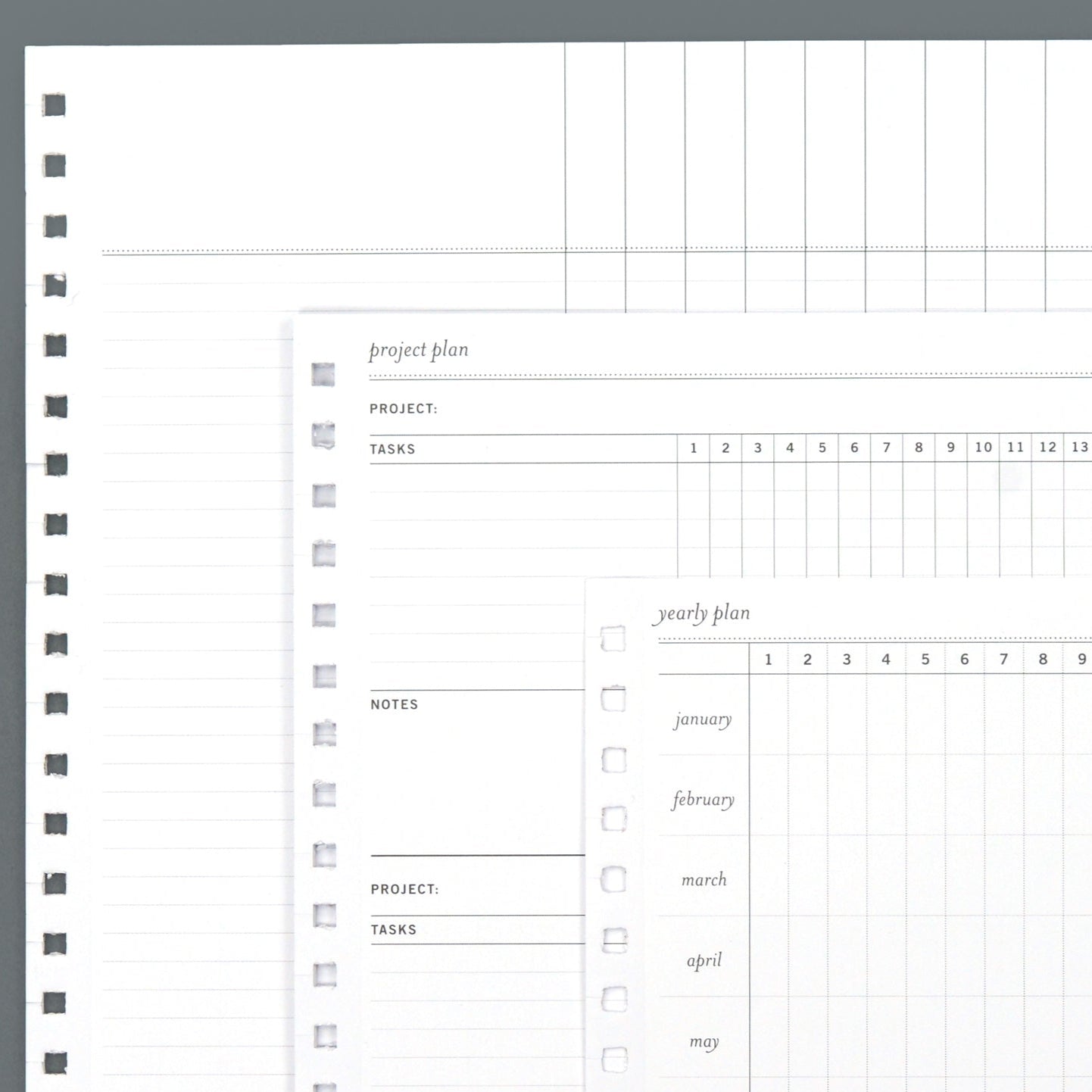Click column number 1 on the project plan

(x=694, y=448)
